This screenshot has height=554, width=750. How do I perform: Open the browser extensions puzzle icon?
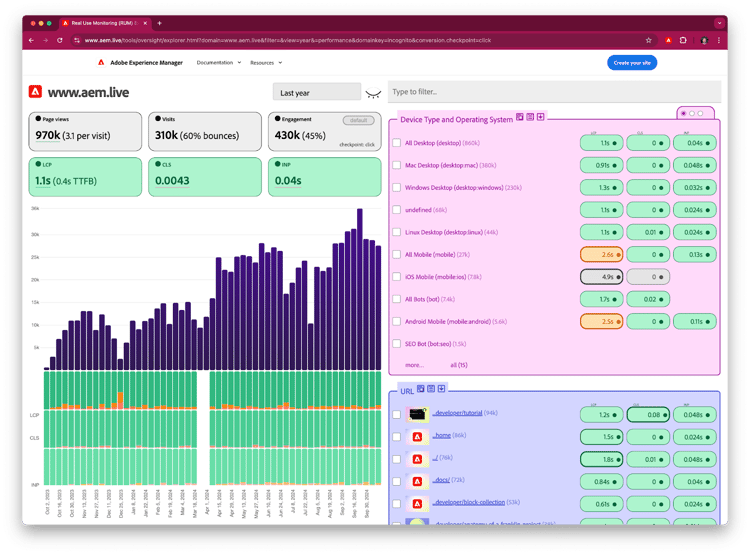point(683,40)
